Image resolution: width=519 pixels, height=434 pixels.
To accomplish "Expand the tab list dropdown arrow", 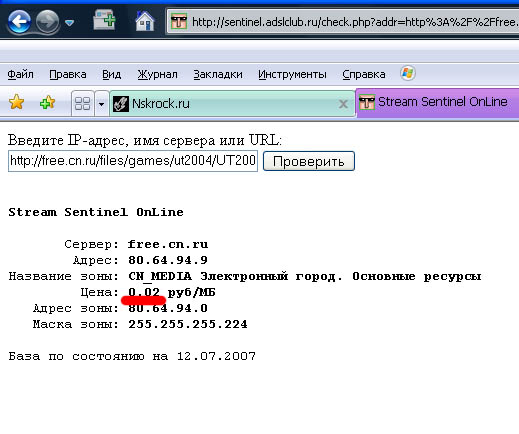I will point(102,104).
